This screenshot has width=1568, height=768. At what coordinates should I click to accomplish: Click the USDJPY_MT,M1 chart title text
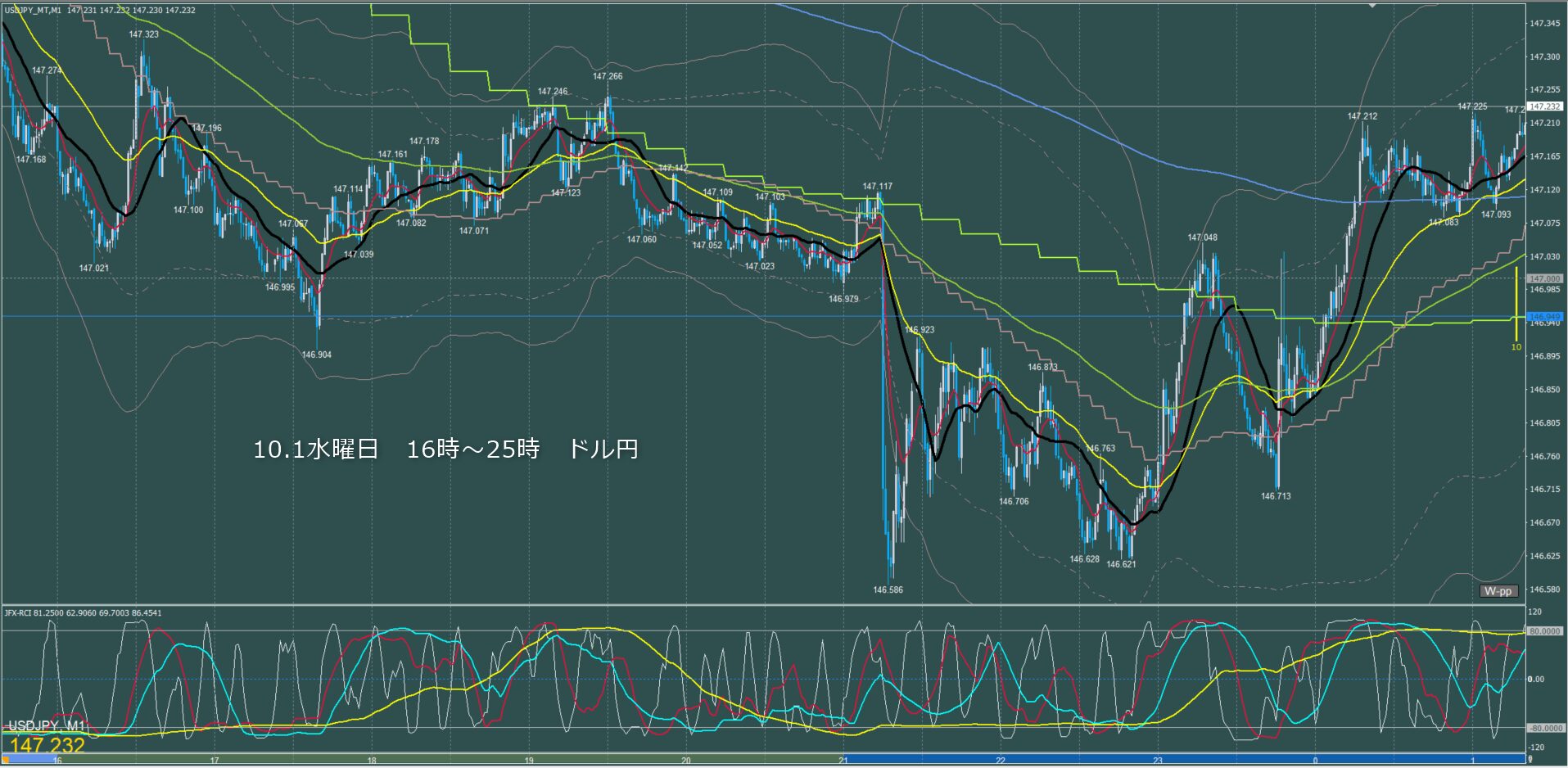33,11
